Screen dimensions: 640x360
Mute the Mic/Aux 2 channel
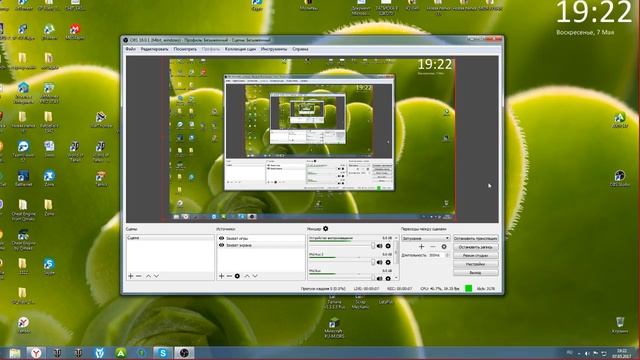coord(380,262)
